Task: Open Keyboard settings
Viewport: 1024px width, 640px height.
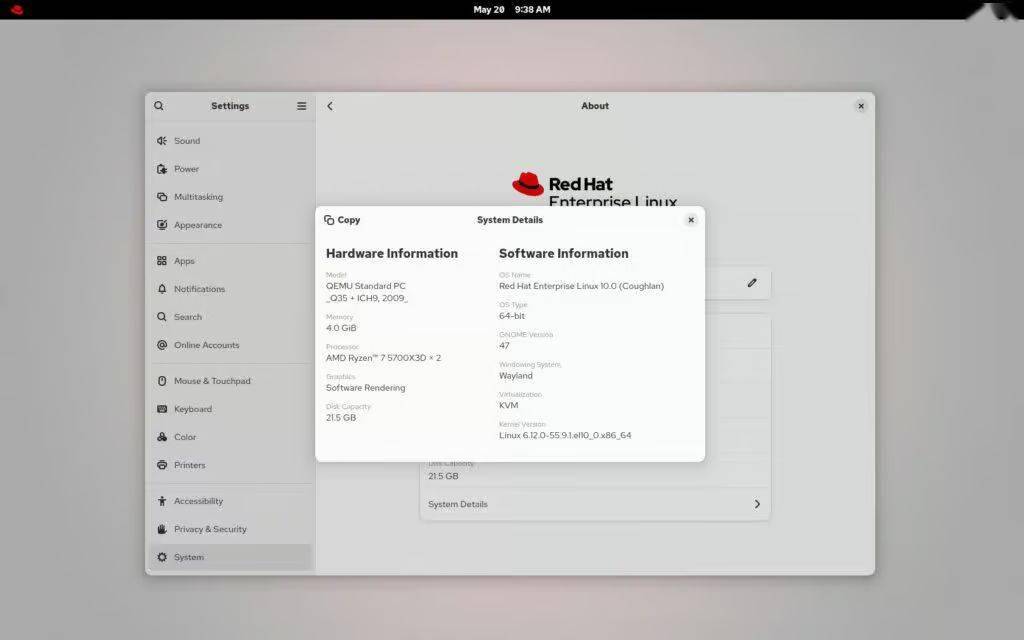Action: (231, 409)
